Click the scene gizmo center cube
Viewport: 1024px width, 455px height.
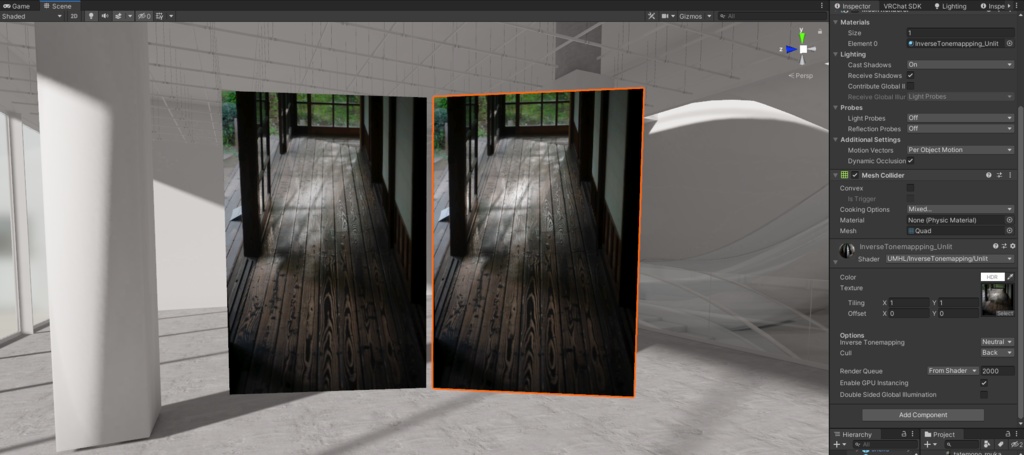click(803, 49)
